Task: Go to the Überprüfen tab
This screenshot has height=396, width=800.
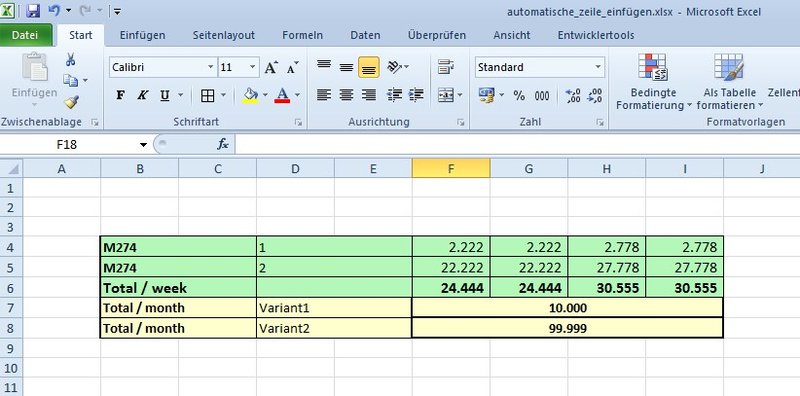Action: (437, 35)
